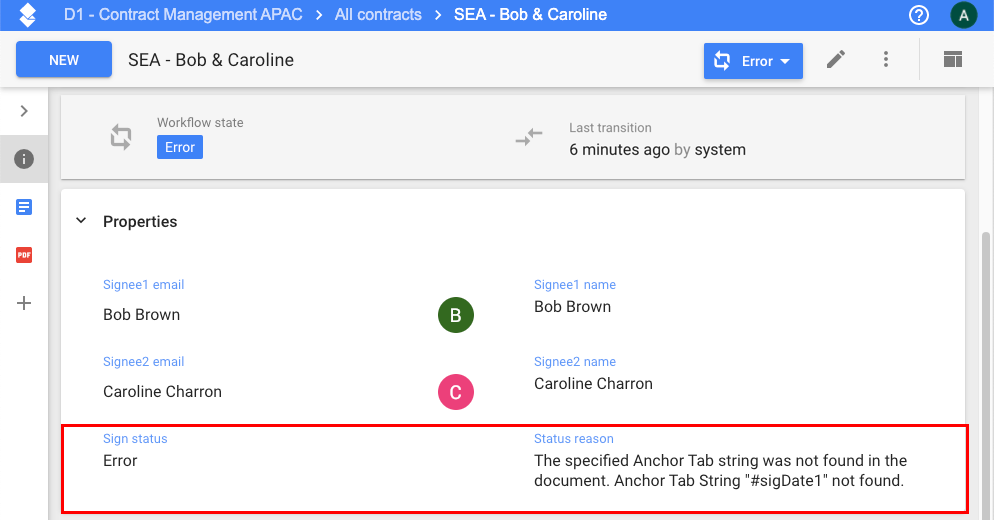This screenshot has width=994, height=520.
Task: Click the NEW button
Action: click(x=64, y=60)
